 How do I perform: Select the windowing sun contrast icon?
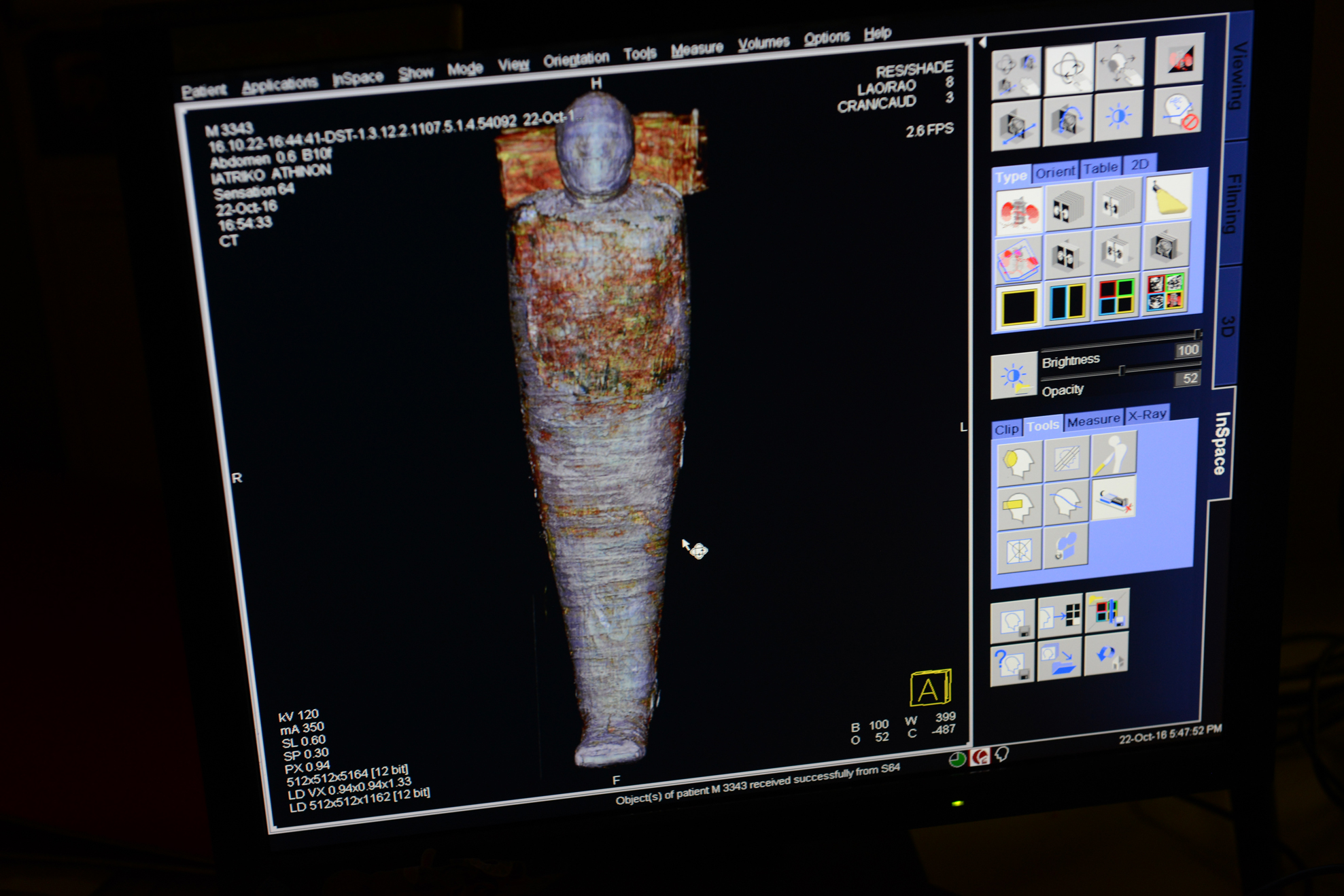(x=1118, y=117)
